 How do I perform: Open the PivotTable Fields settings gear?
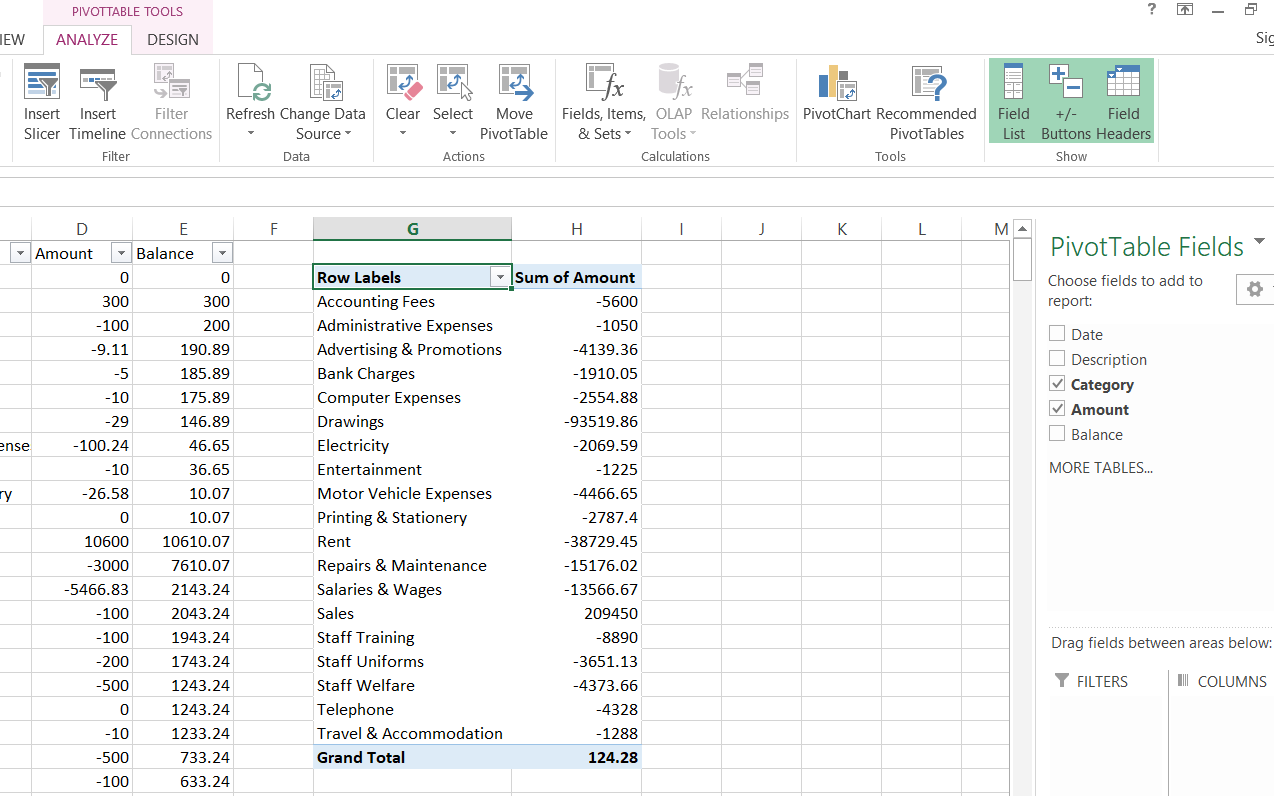[1254, 289]
